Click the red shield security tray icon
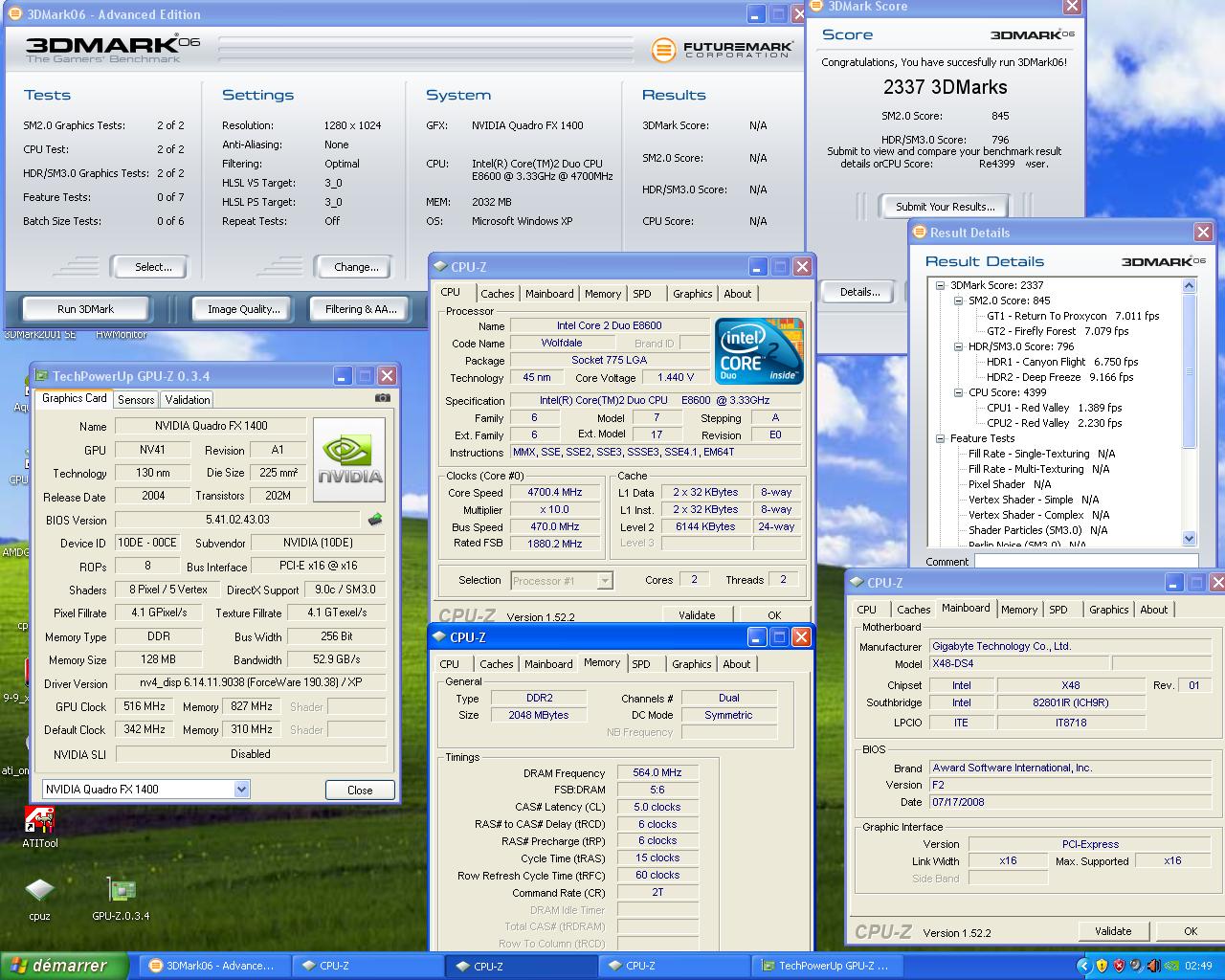 point(1119,966)
